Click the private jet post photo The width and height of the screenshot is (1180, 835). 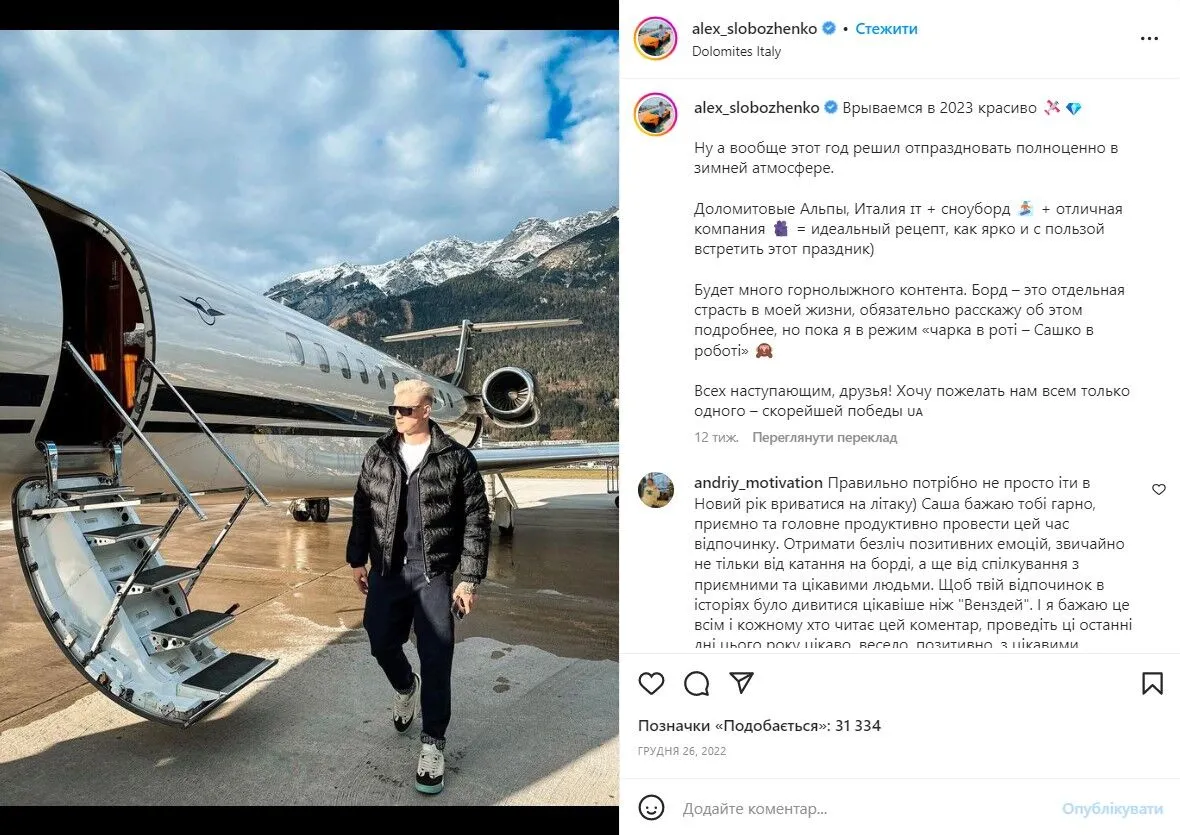(x=309, y=417)
